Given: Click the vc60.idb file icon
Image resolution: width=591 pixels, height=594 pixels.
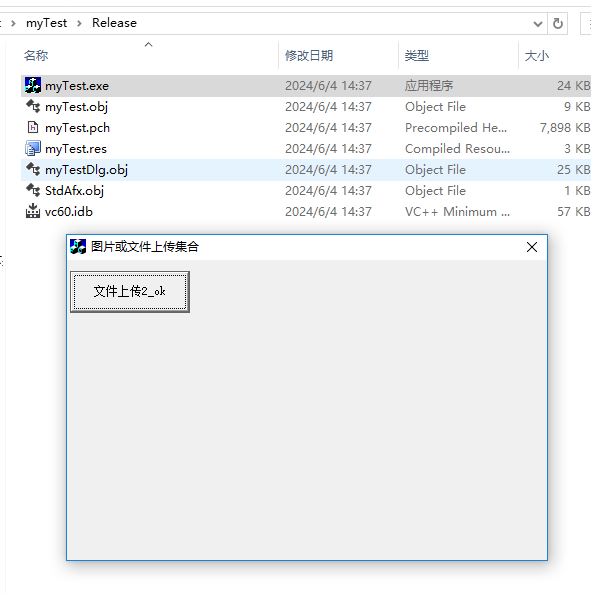Looking at the screenshot, I should pyautogui.click(x=33, y=211).
